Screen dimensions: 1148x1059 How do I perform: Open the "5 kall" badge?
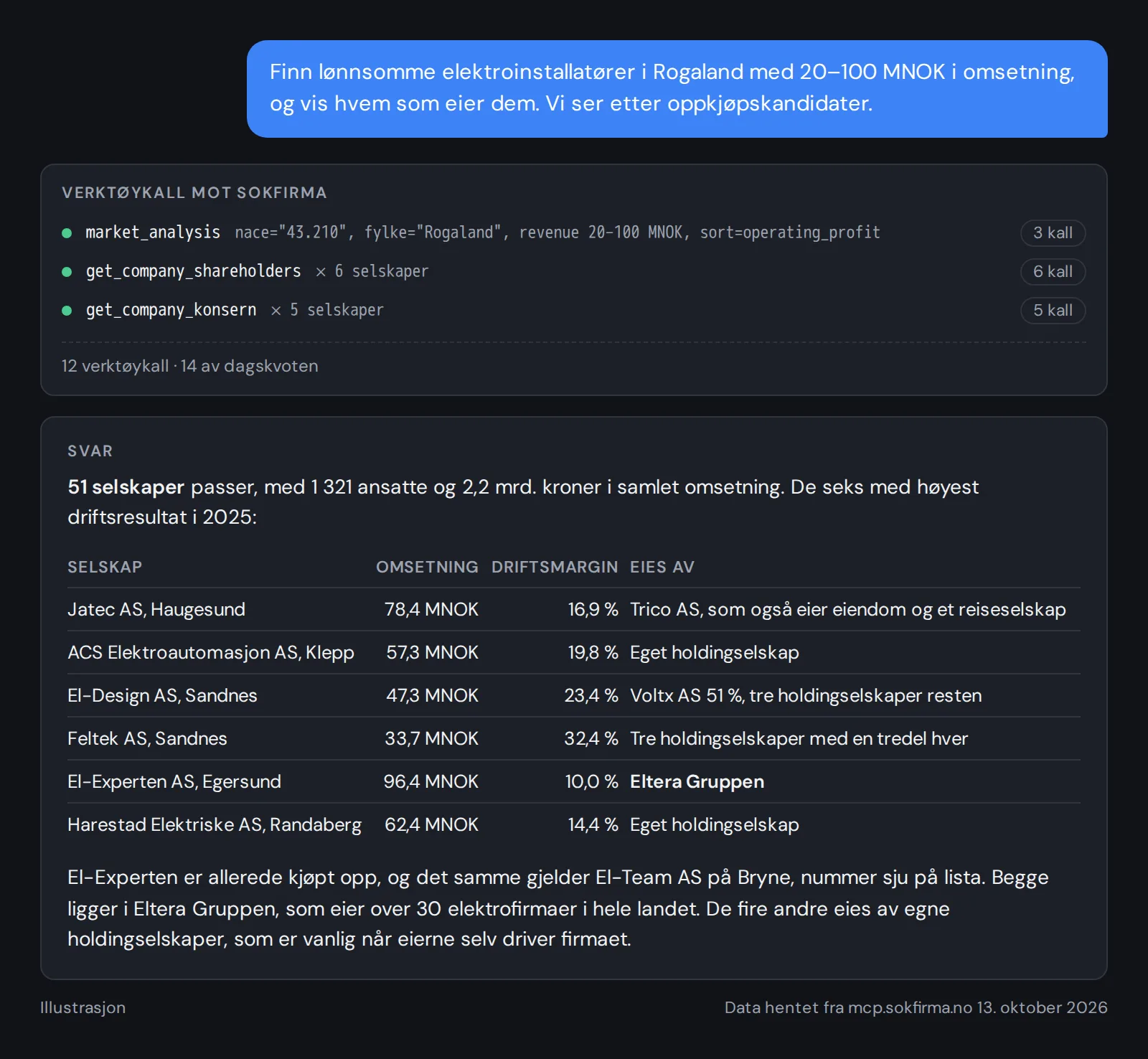(1053, 311)
